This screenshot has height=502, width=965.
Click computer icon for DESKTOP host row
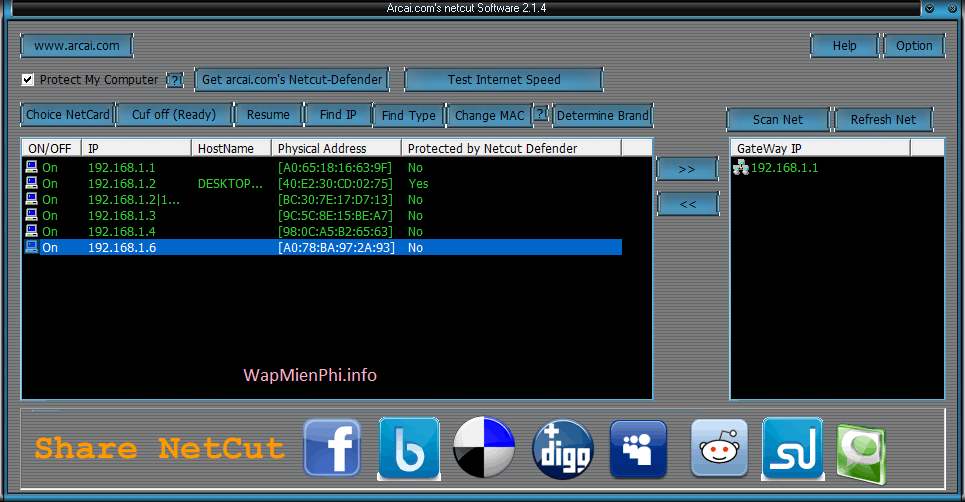(31, 183)
